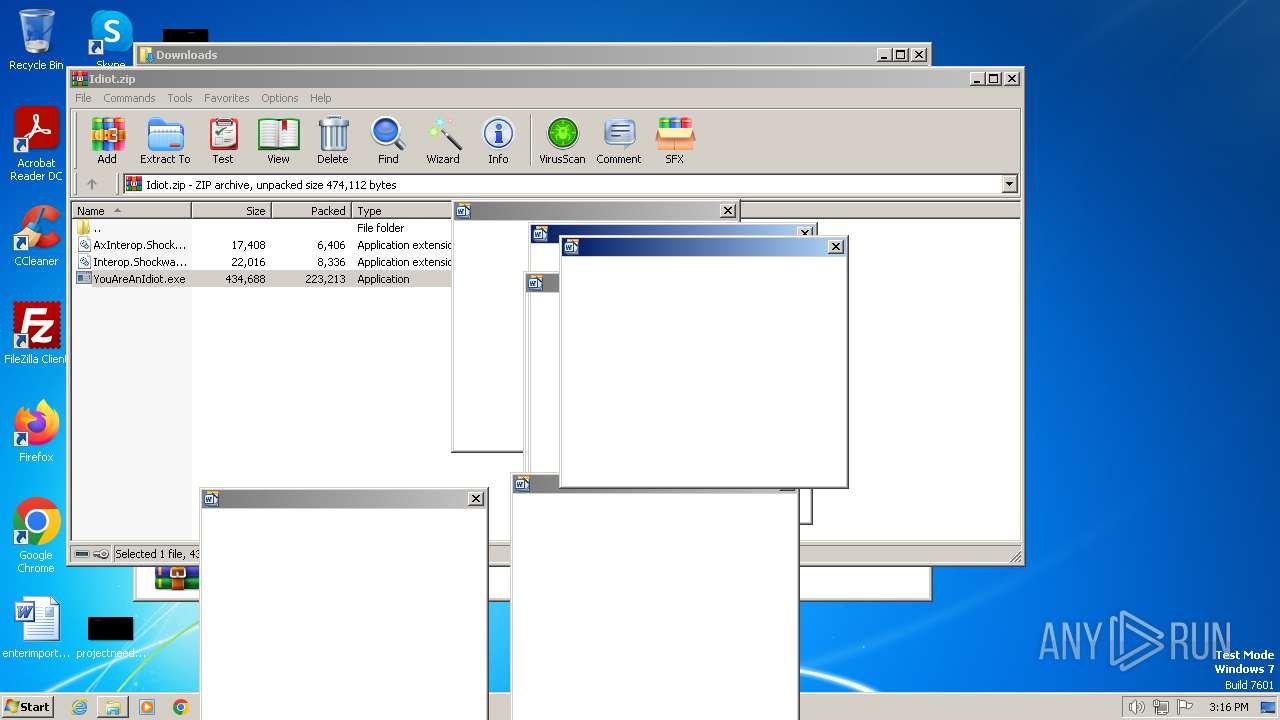Open the Tools menu
This screenshot has width=1280, height=720.
coord(180,98)
